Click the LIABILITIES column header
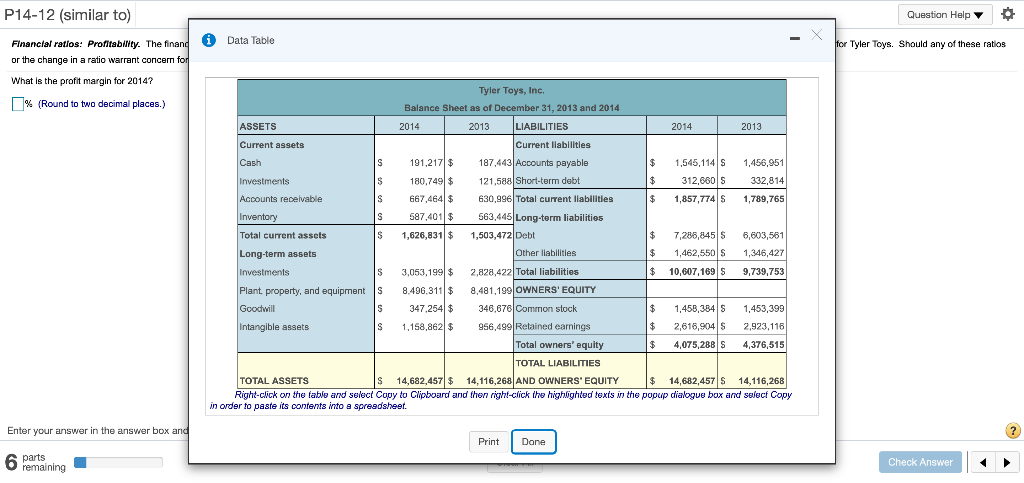This screenshot has height=483, width=1024. 541,127
